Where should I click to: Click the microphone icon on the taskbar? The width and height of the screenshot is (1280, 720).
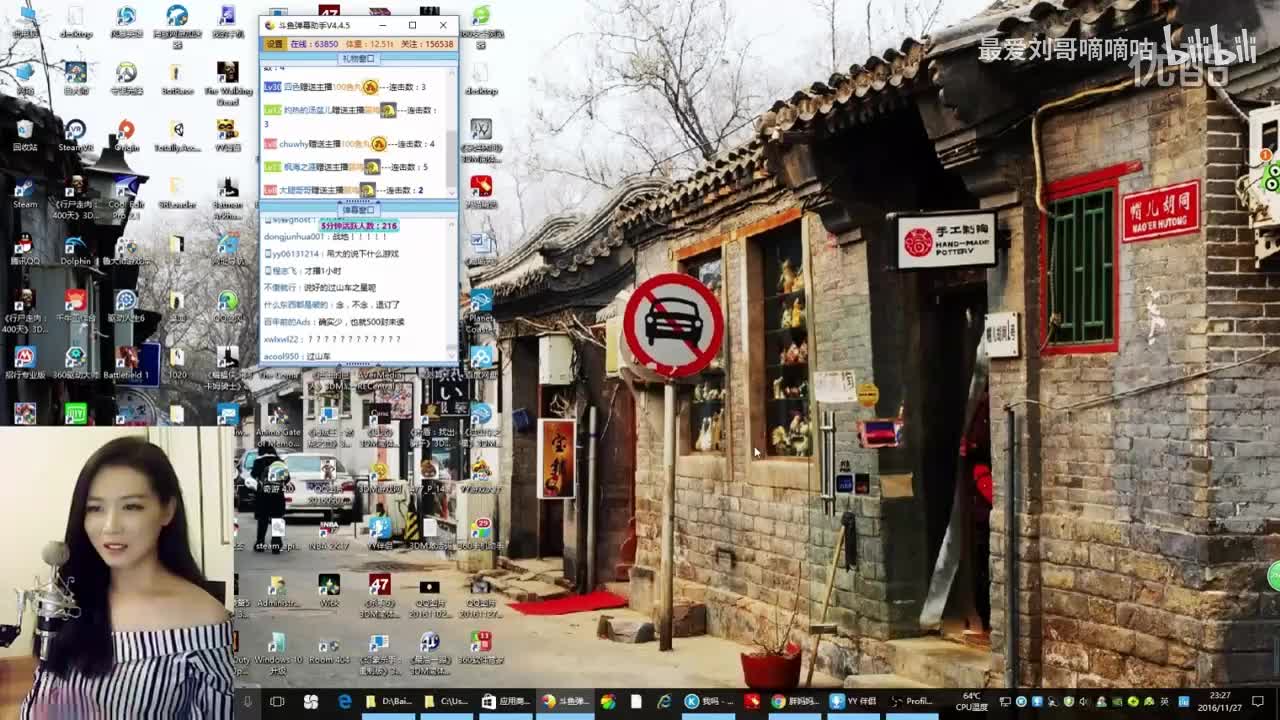point(247,702)
